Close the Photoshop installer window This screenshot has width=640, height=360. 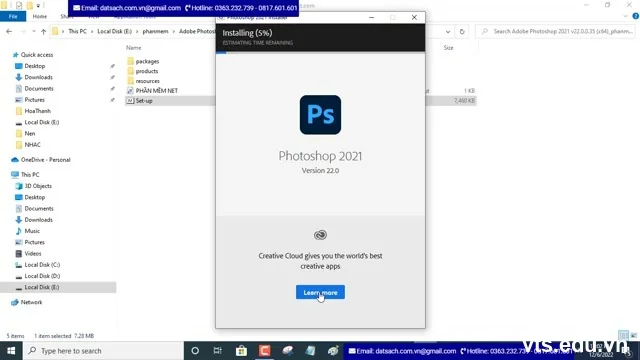414,18
